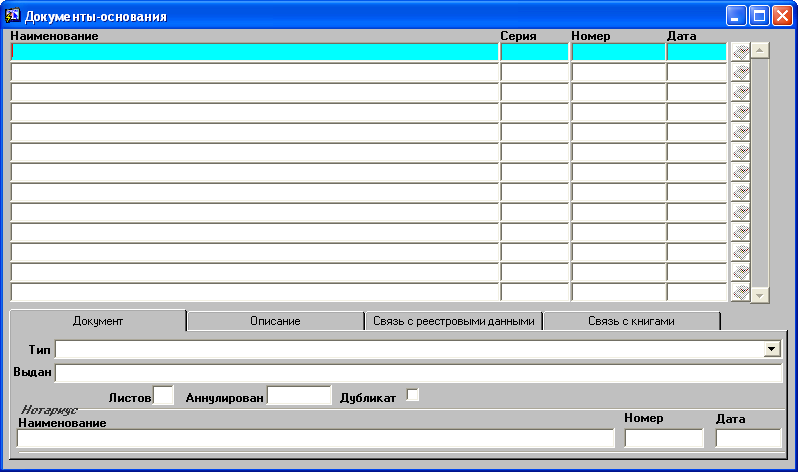Click the highlighted Наименование cell in the first row
Screen dimensions: 798x472
pyautogui.click(x=254, y=52)
